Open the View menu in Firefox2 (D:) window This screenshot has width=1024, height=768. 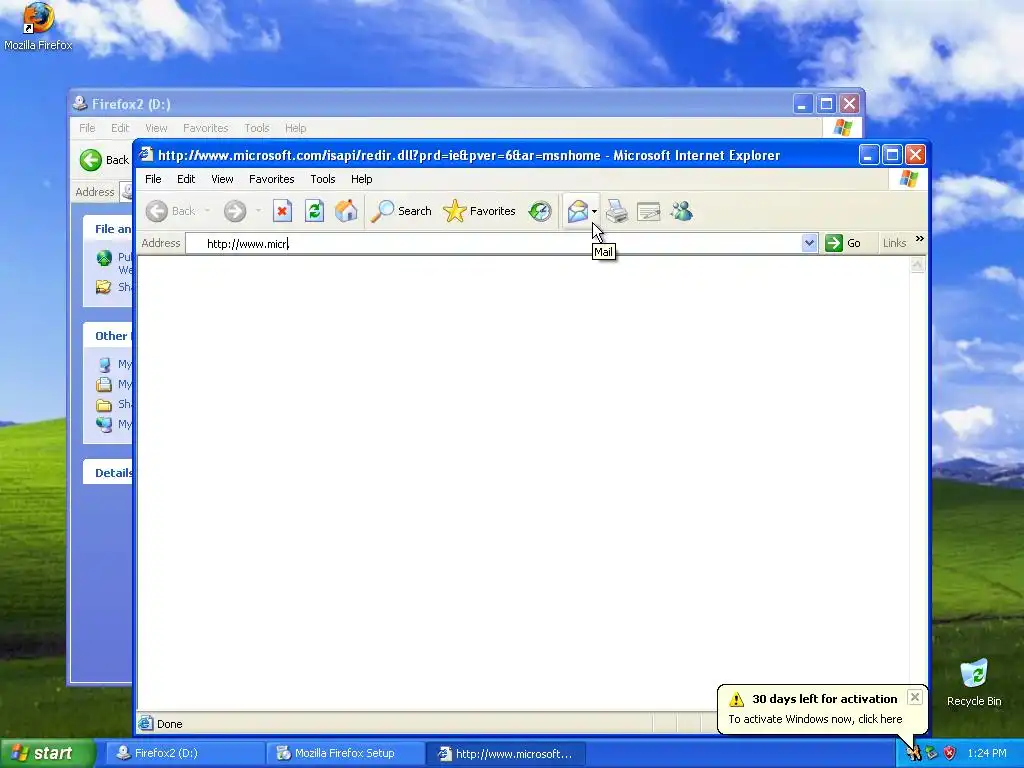point(156,128)
